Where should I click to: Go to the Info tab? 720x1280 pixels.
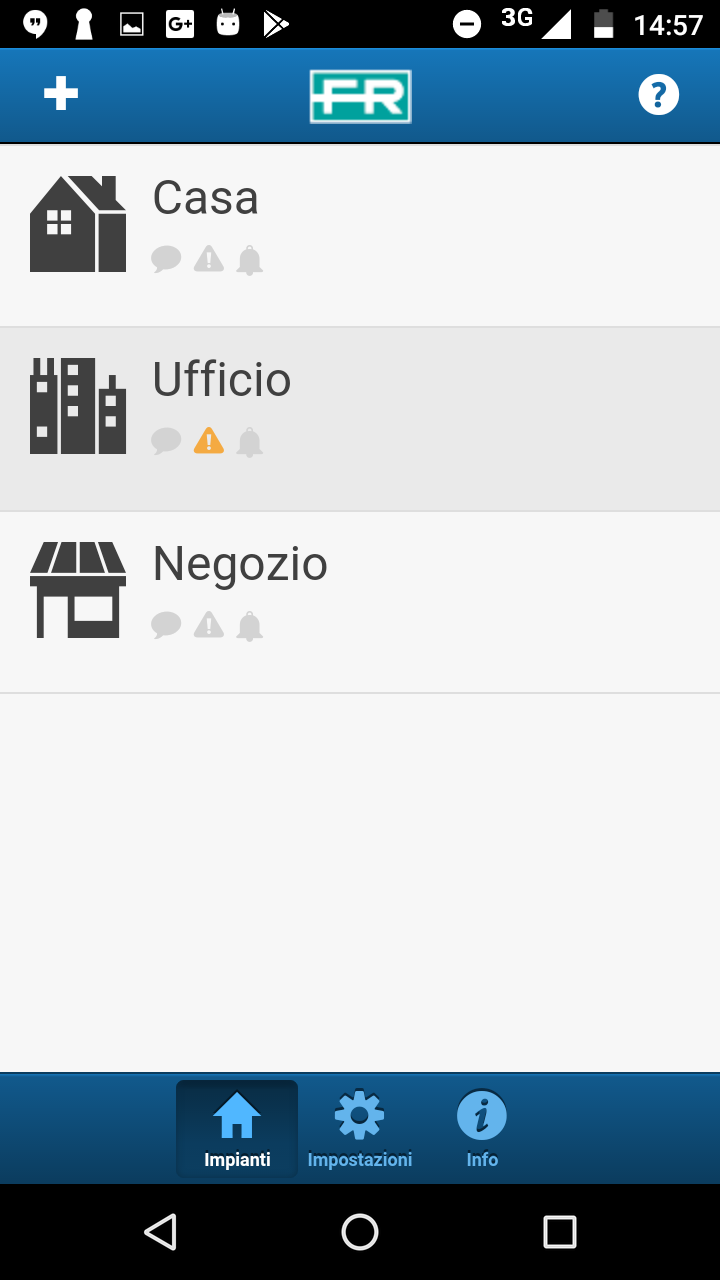(482, 1130)
